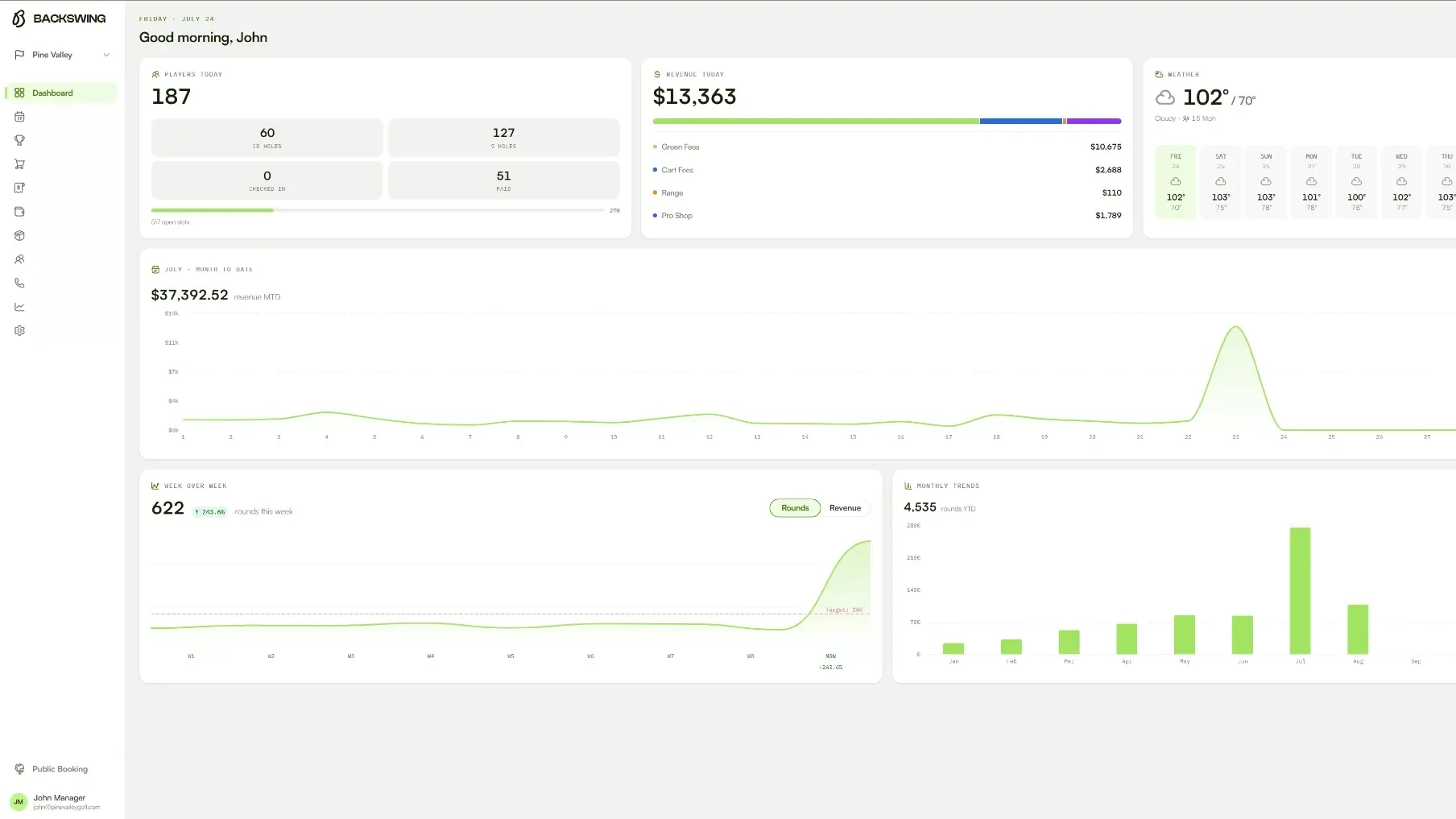This screenshot has height=819, width=1456.
Task: Select the 0 Checked In tile
Action: (267, 180)
